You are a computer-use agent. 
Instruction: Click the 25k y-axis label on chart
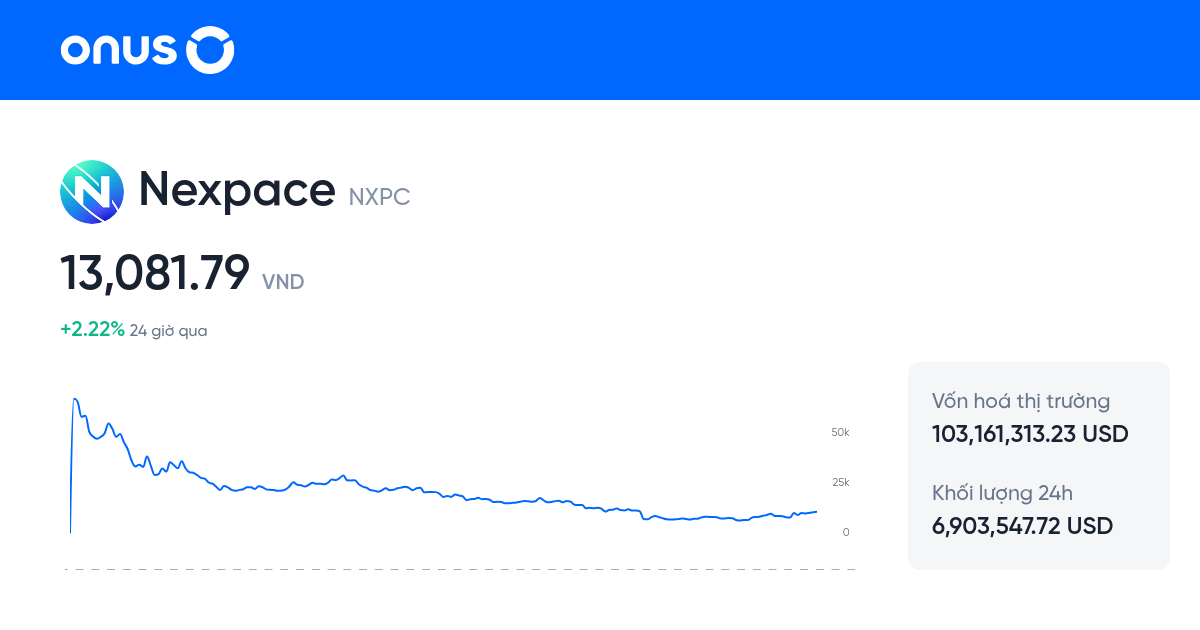coord(838,481)
